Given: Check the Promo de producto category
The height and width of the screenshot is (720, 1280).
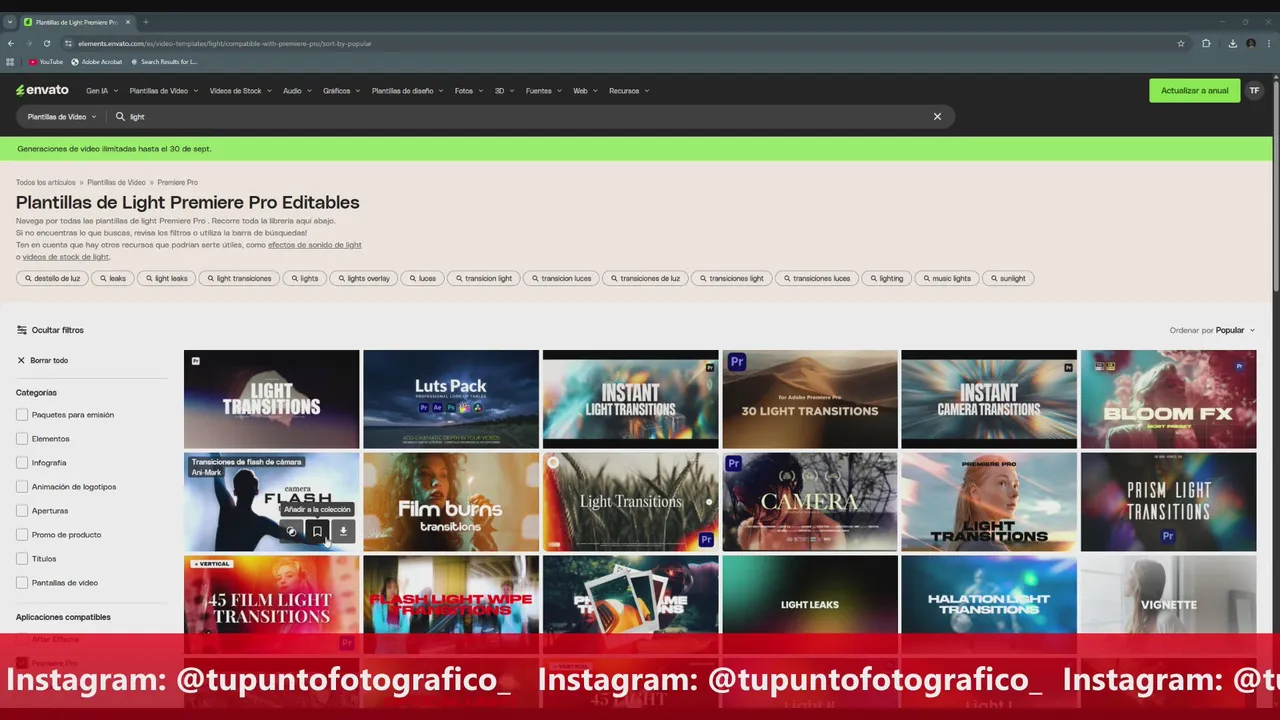Looking at the screenshot, I should tap(22, 535).
